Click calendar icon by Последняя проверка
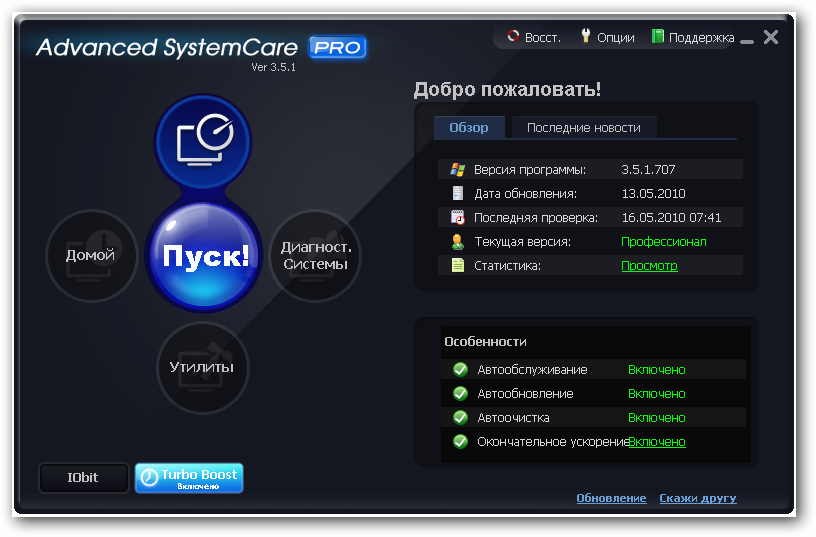 coord(457,218)
